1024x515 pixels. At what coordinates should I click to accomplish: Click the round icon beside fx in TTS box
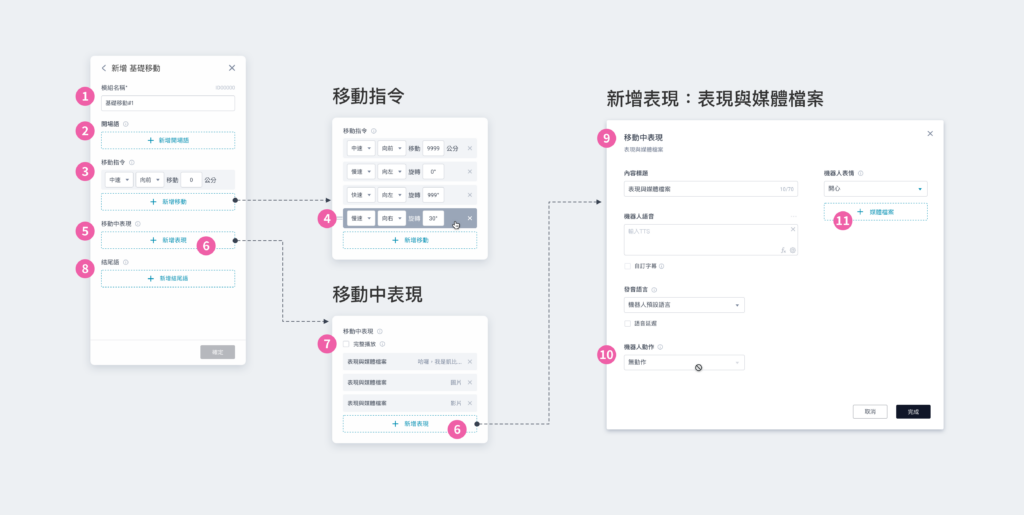coord(793,250)
